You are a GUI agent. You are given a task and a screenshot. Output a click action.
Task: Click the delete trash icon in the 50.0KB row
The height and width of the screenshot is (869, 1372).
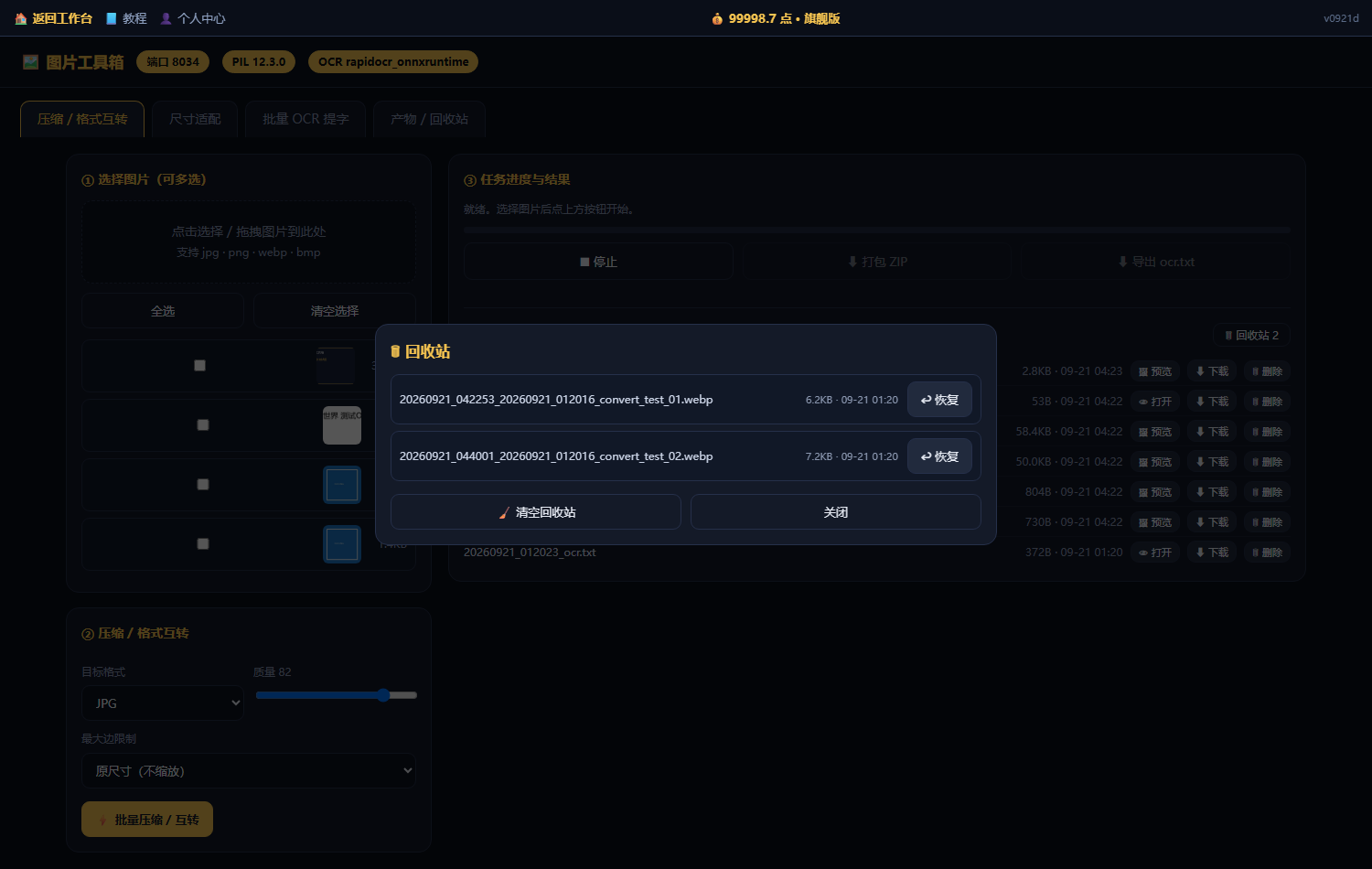[1256, 462]
